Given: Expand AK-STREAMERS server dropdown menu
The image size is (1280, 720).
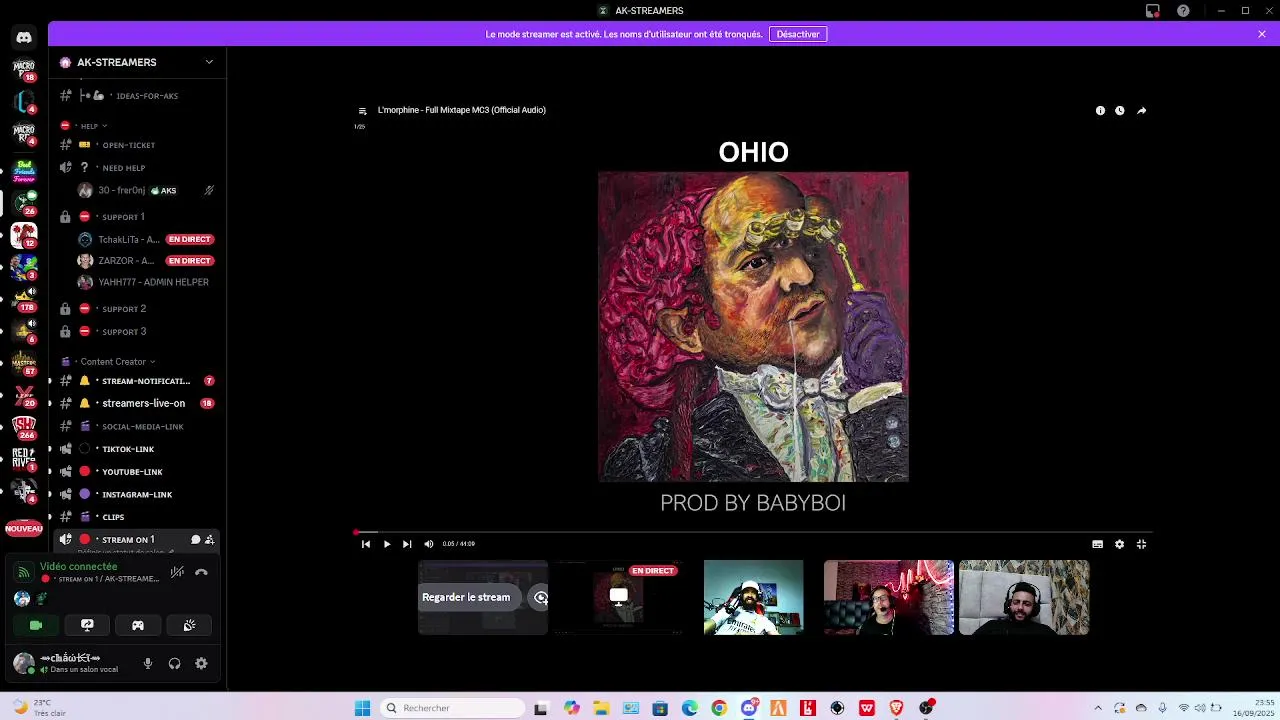Looking at the screenshot, I should coord(209,62).
